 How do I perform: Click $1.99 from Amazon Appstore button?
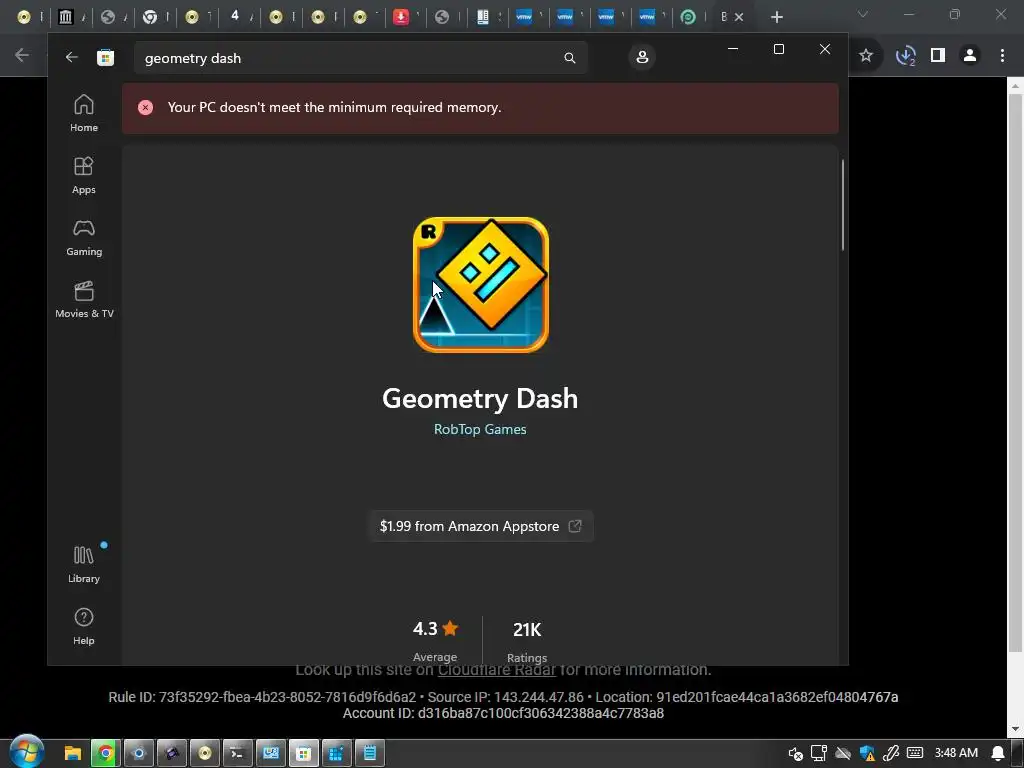point(481,526)
